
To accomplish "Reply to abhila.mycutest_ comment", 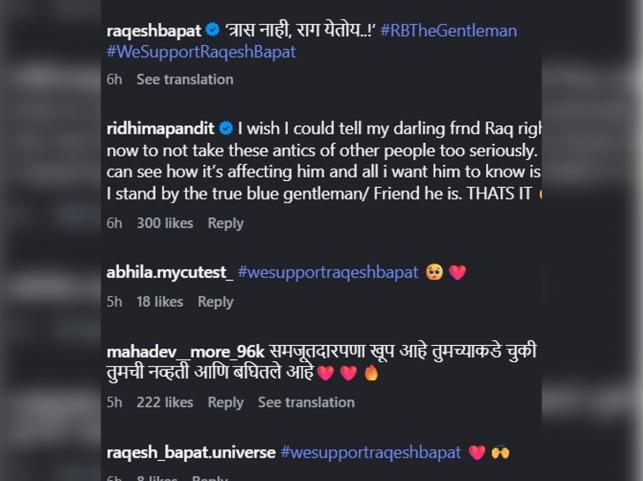I will 216,301.
